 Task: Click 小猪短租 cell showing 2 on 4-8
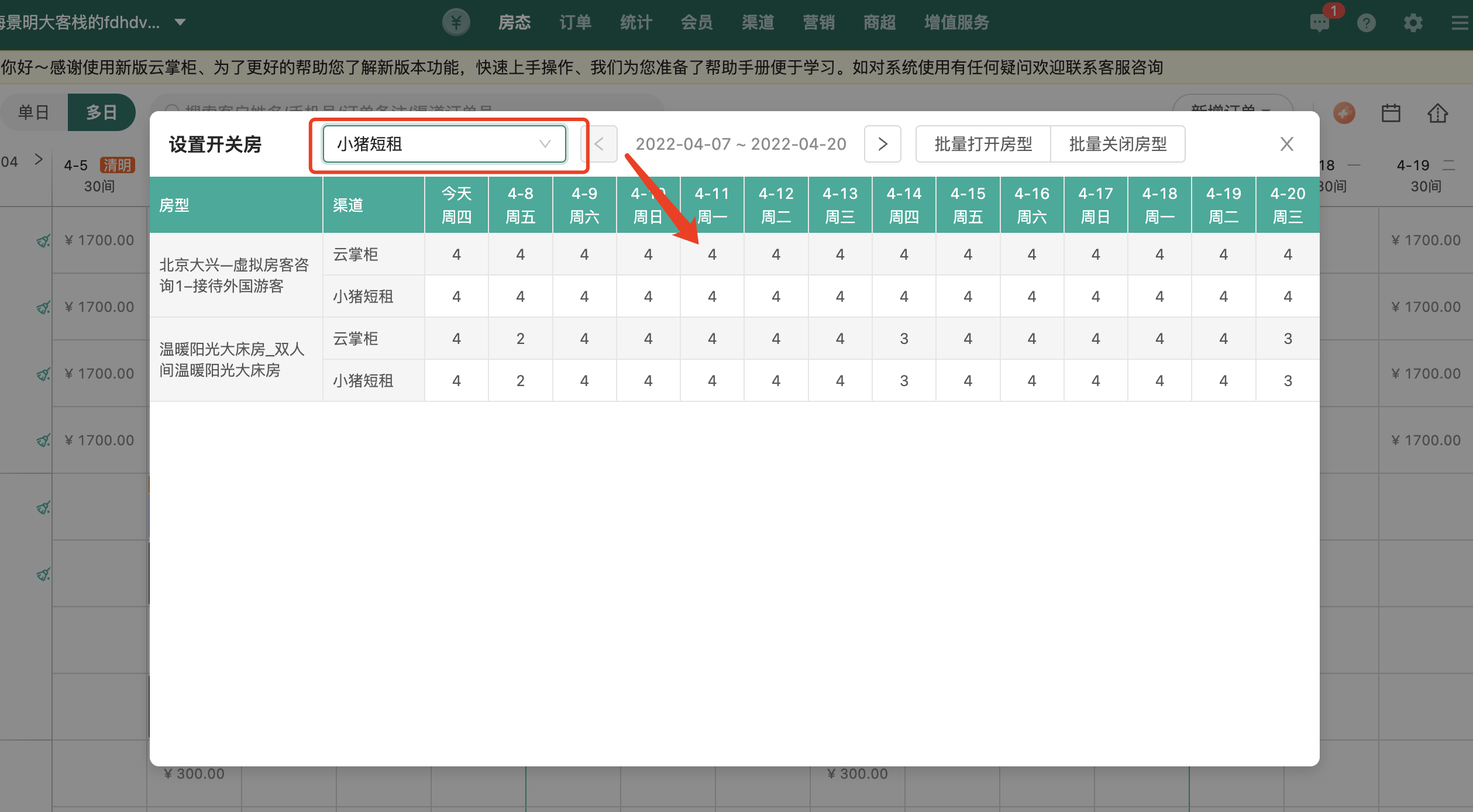click(520, 381)
